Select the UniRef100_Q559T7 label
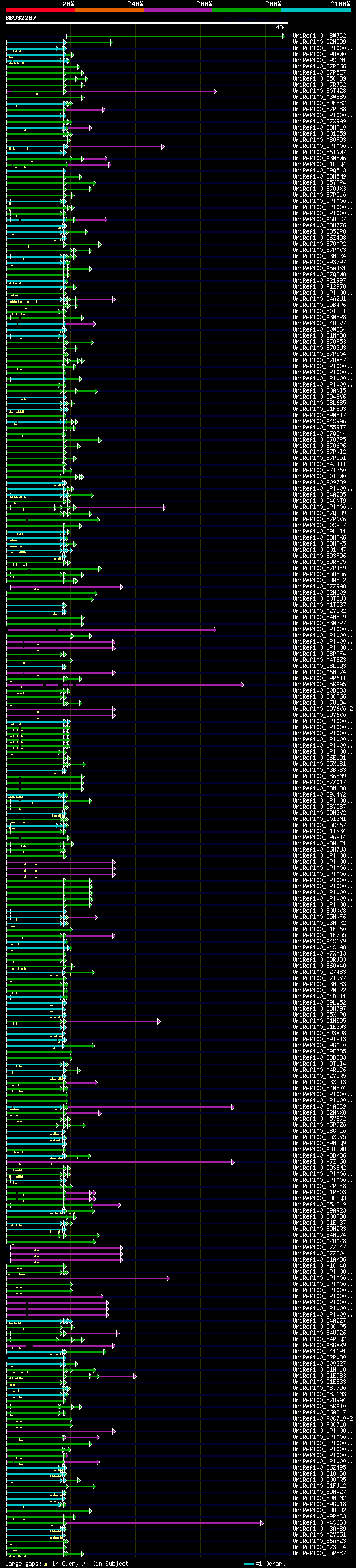The image size is (356, 1568). 319,427
